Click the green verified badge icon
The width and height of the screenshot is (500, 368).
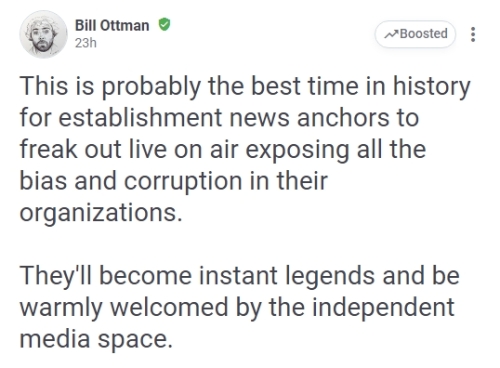point(164,25)
